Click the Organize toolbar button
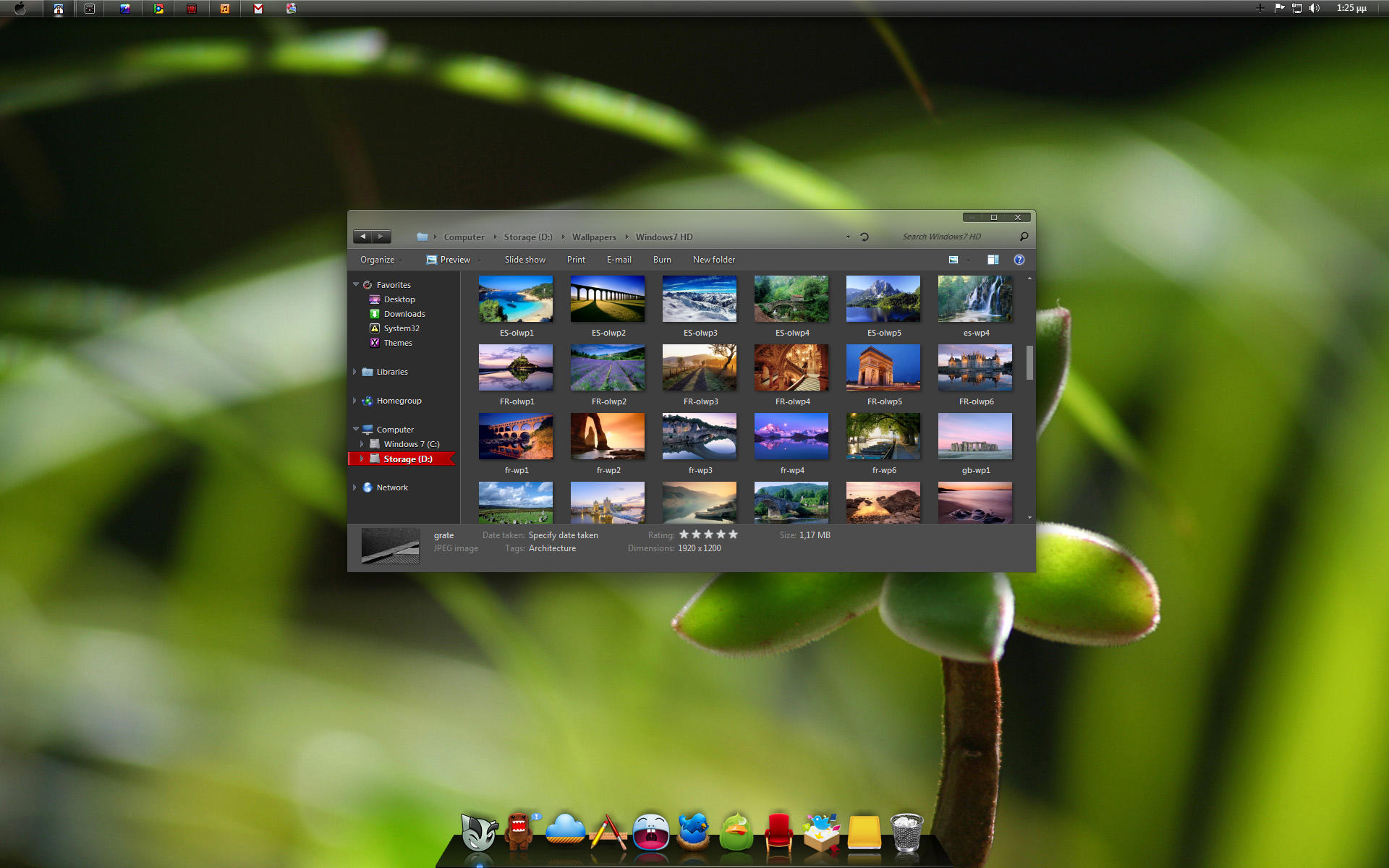 [x=378, y=259]
